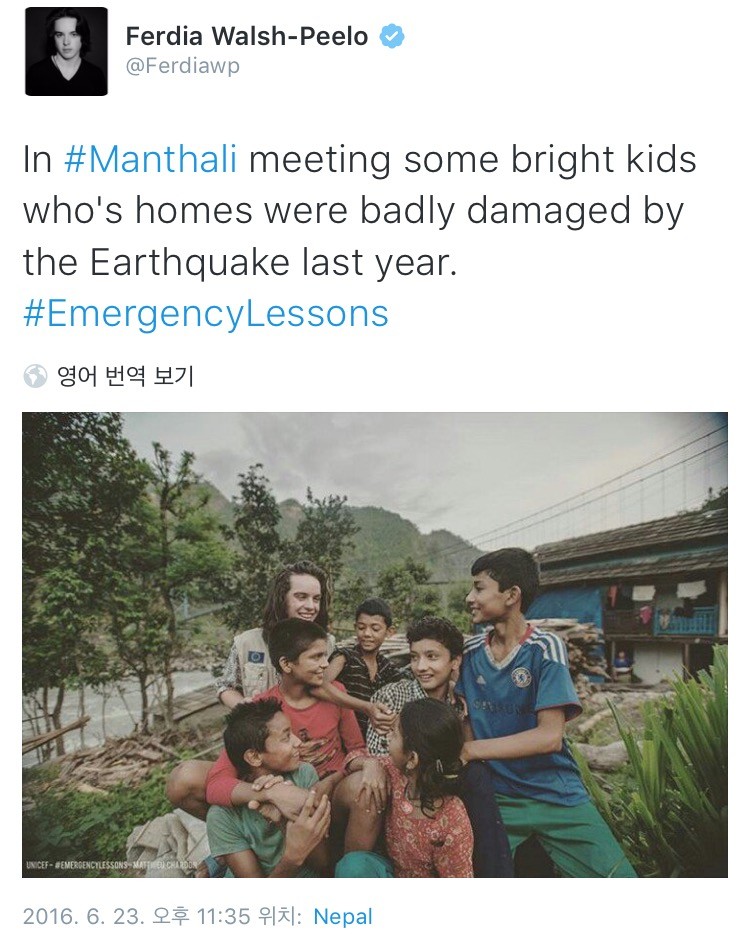Click the blue verified checkmark badge

pos(393,37)
